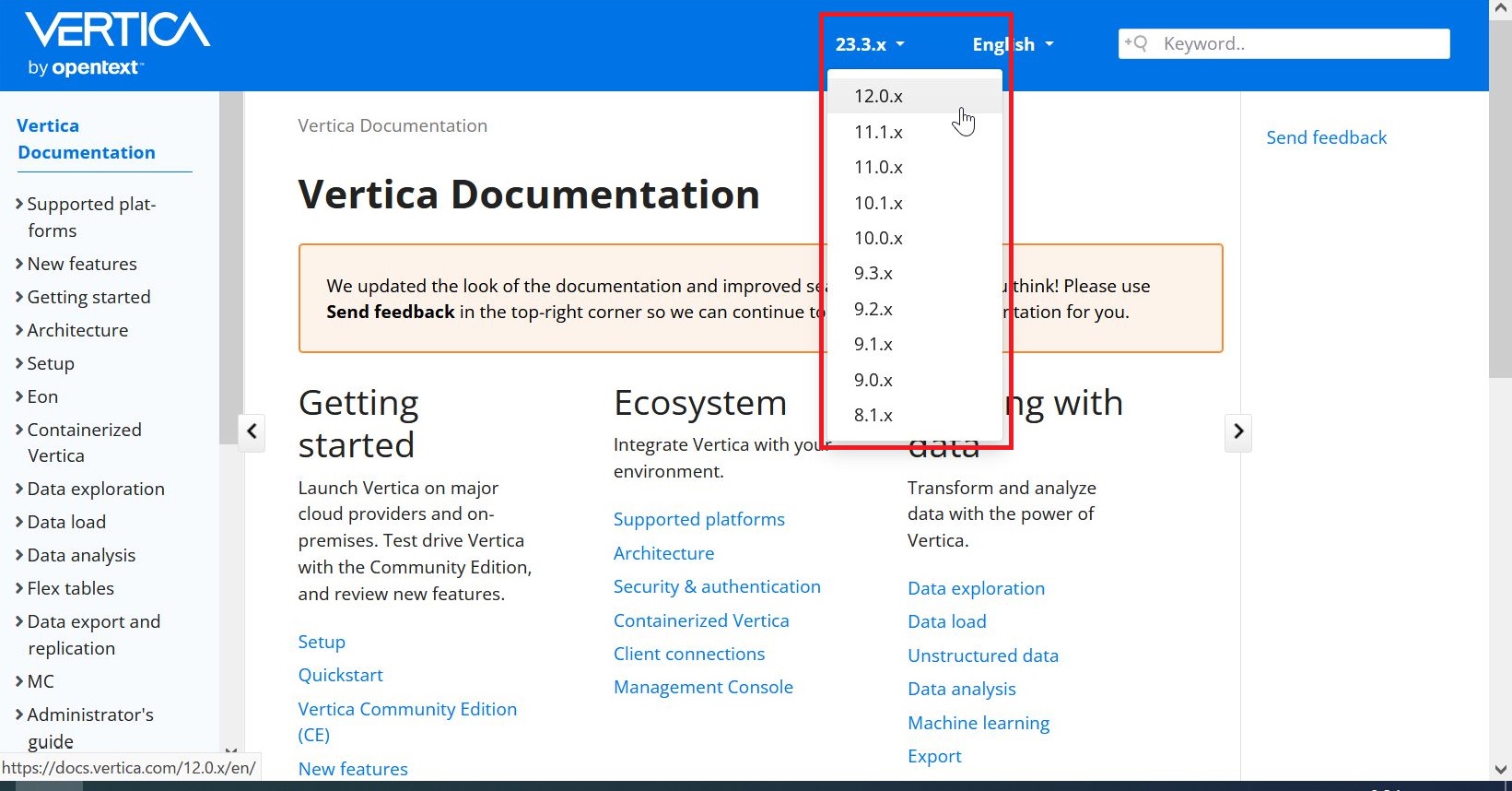Click the page vertical scrollbar thumb

point(1500,197)
